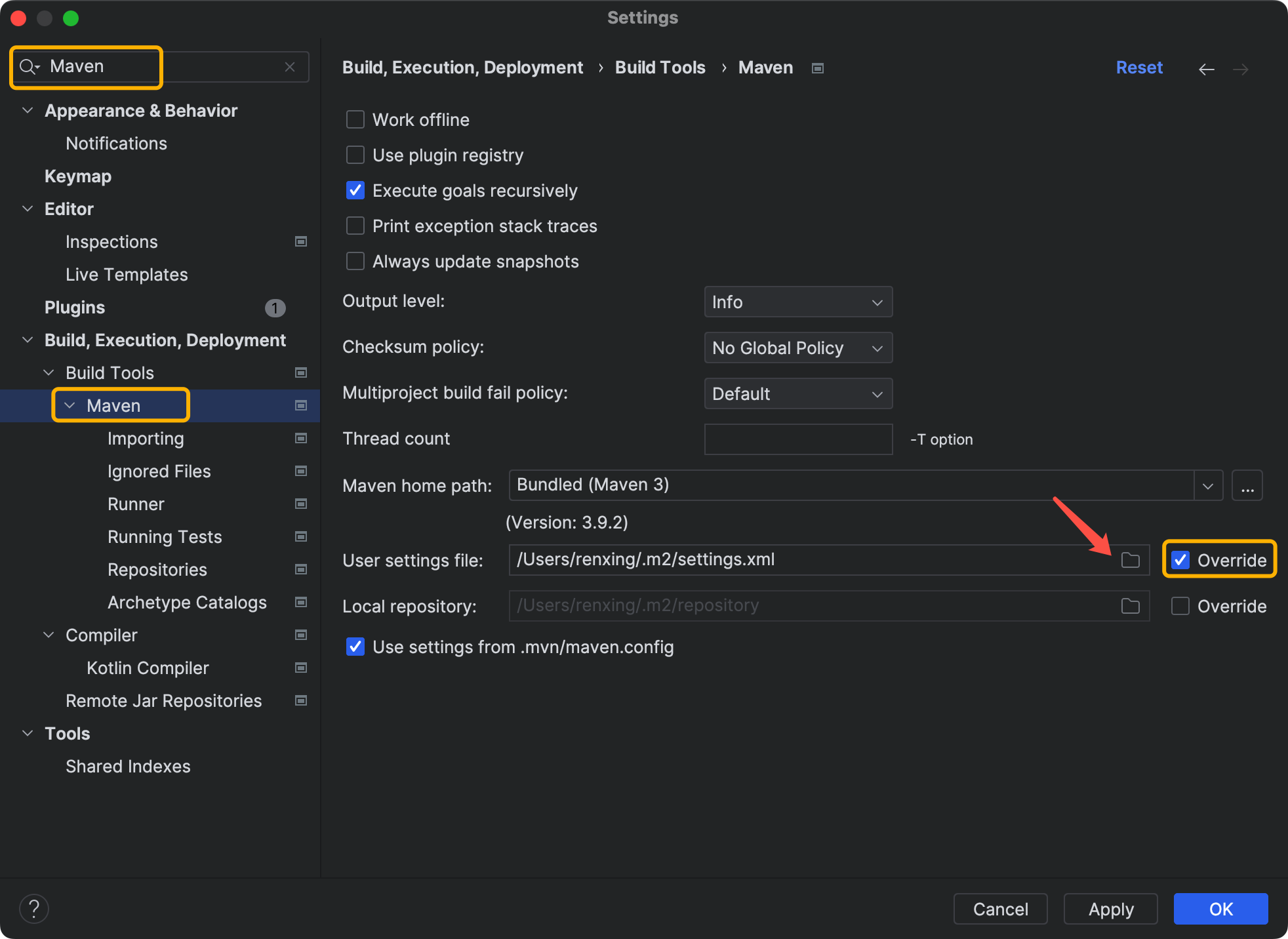Collapse Appearance & Behavior section
This screenshot has width=1288, height=939.
click(x=28, y=110)
